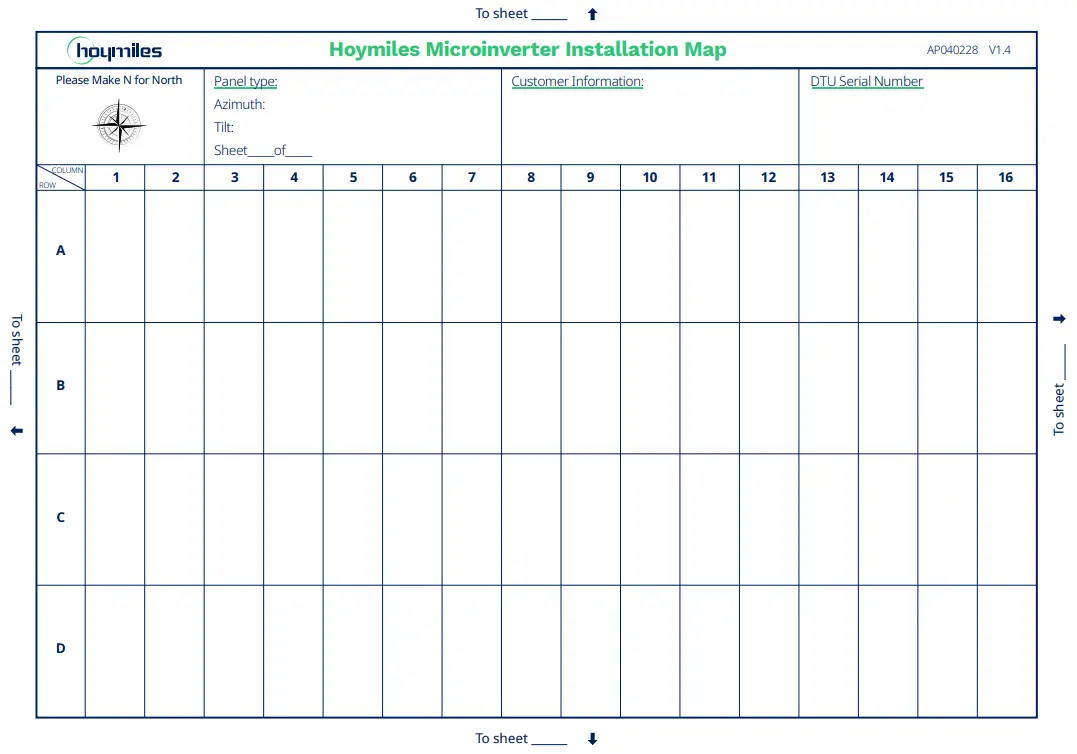Click the left margin 'To sheet' text
This screenshot has width=1077, height=754.
tap(16, 340)
